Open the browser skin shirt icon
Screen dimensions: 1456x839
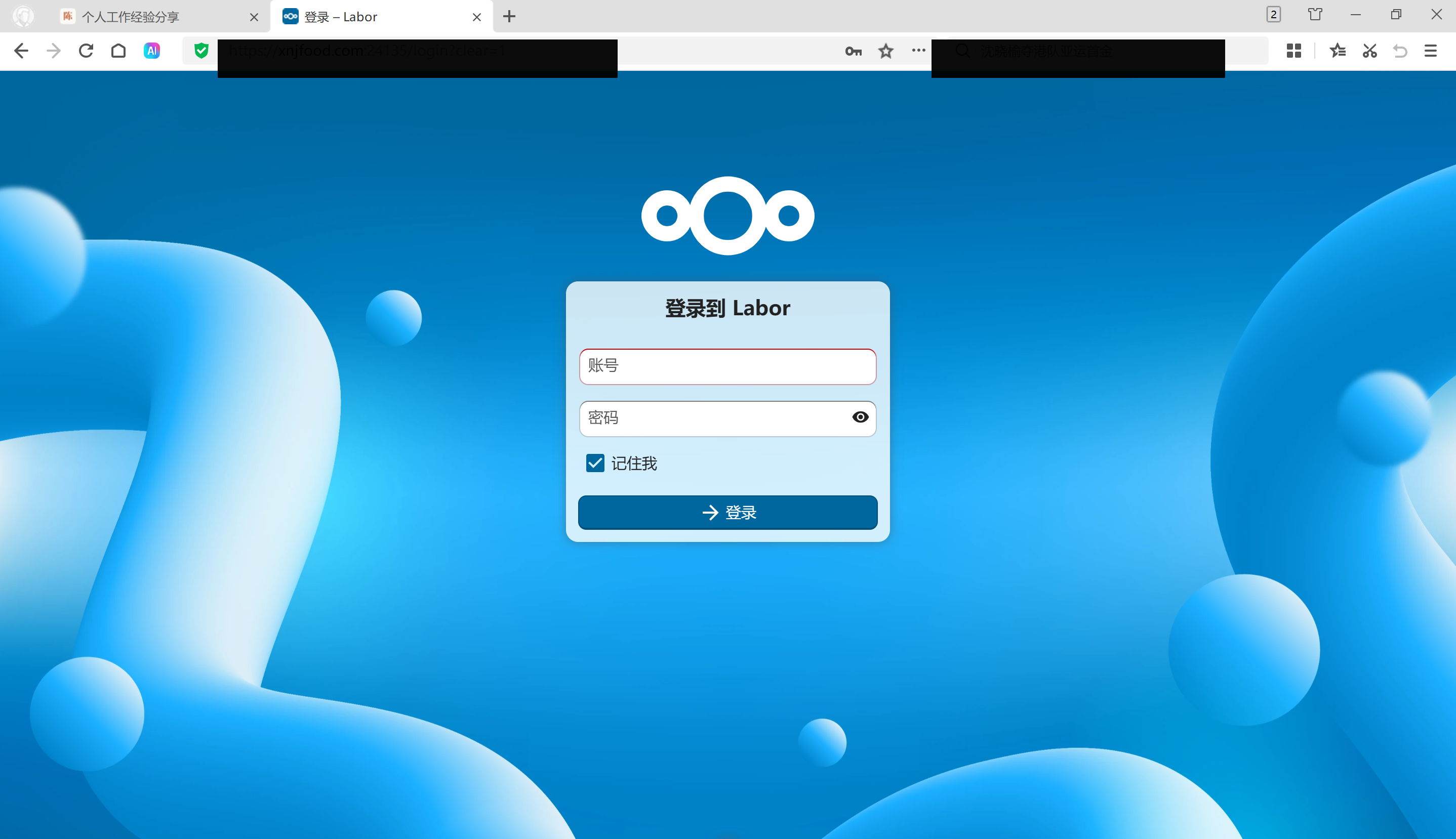(1315, 14)
